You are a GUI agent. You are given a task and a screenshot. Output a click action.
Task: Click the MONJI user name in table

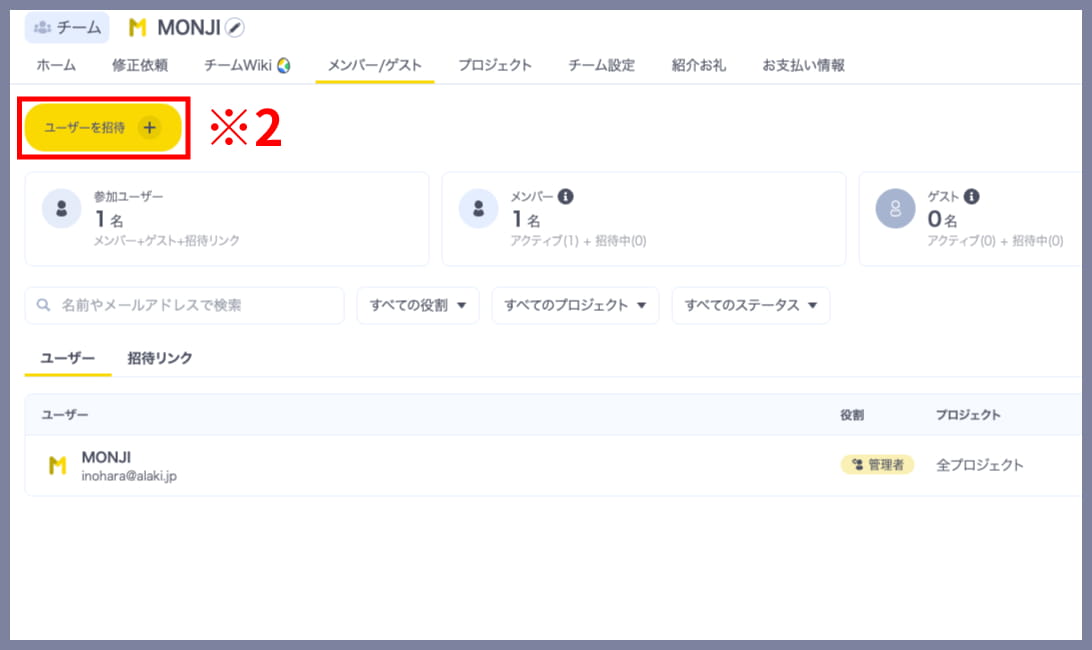[106, 457]
